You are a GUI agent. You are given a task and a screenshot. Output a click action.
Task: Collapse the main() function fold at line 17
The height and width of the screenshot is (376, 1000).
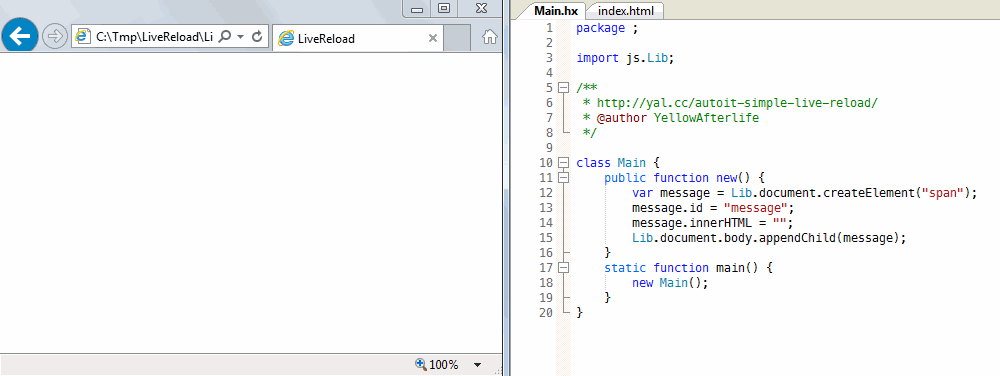tap(563, 268)
